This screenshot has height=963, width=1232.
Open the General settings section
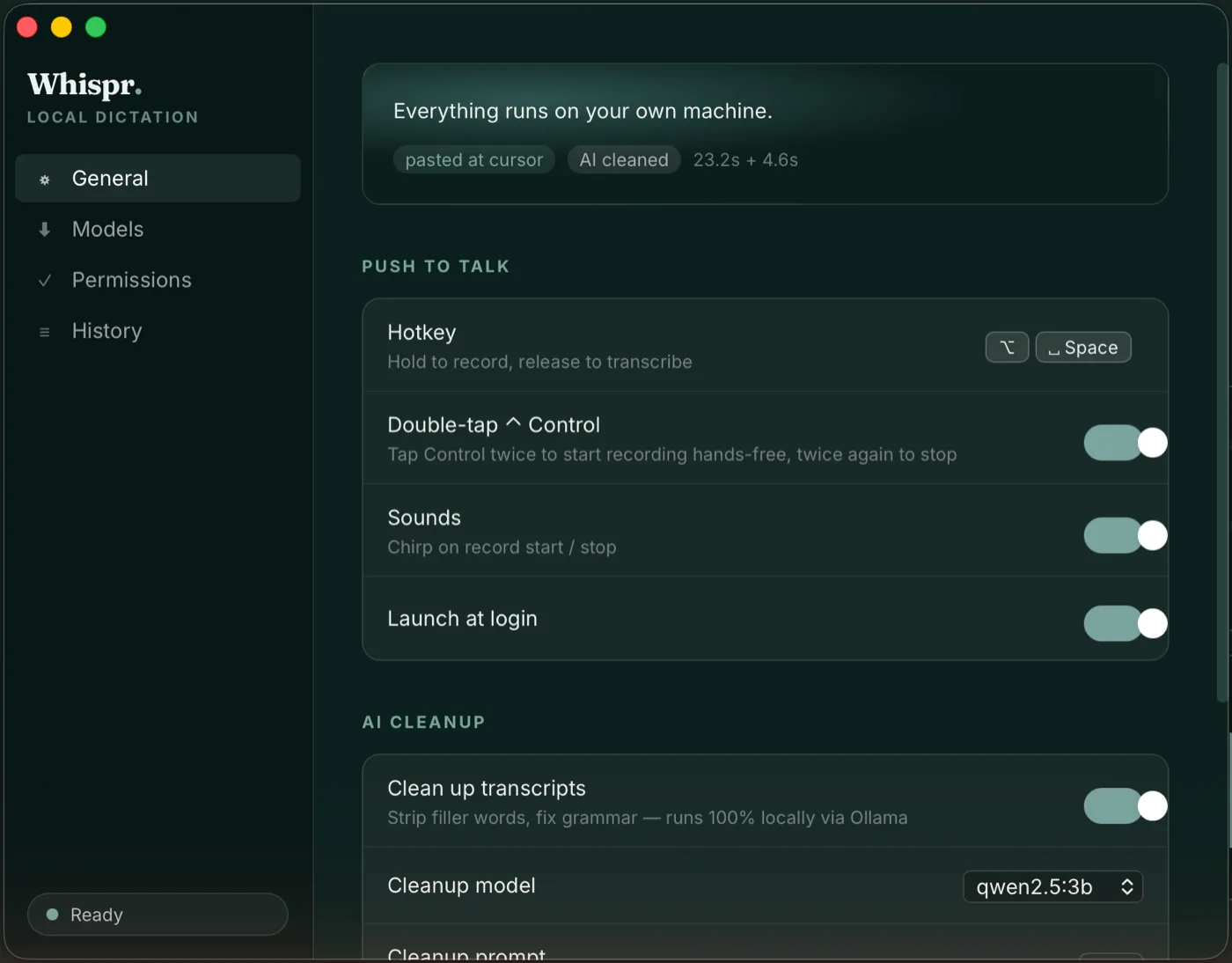point(158,179)
